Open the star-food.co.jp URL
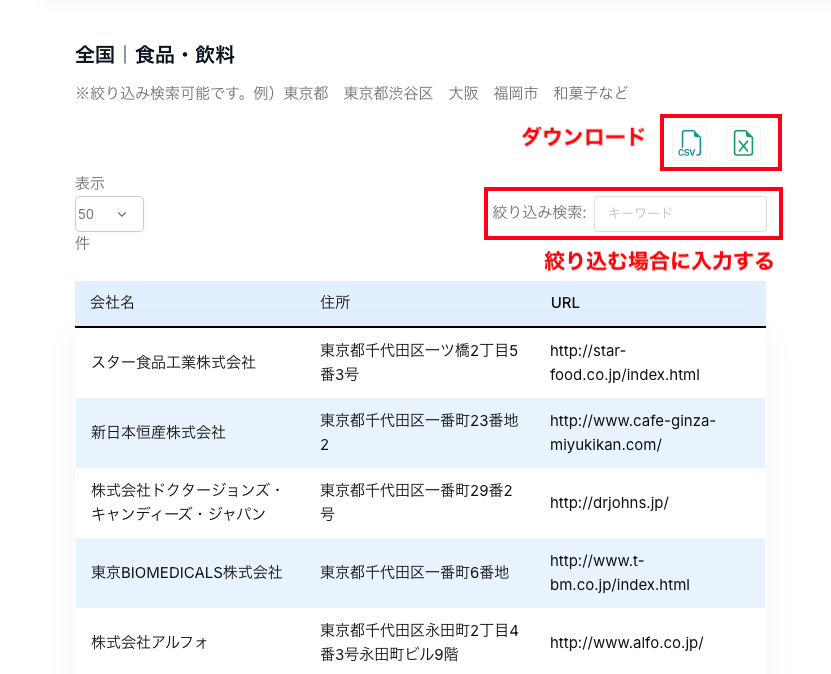Image resolution: width=831 pixels, height=674 pixels. 624,363
